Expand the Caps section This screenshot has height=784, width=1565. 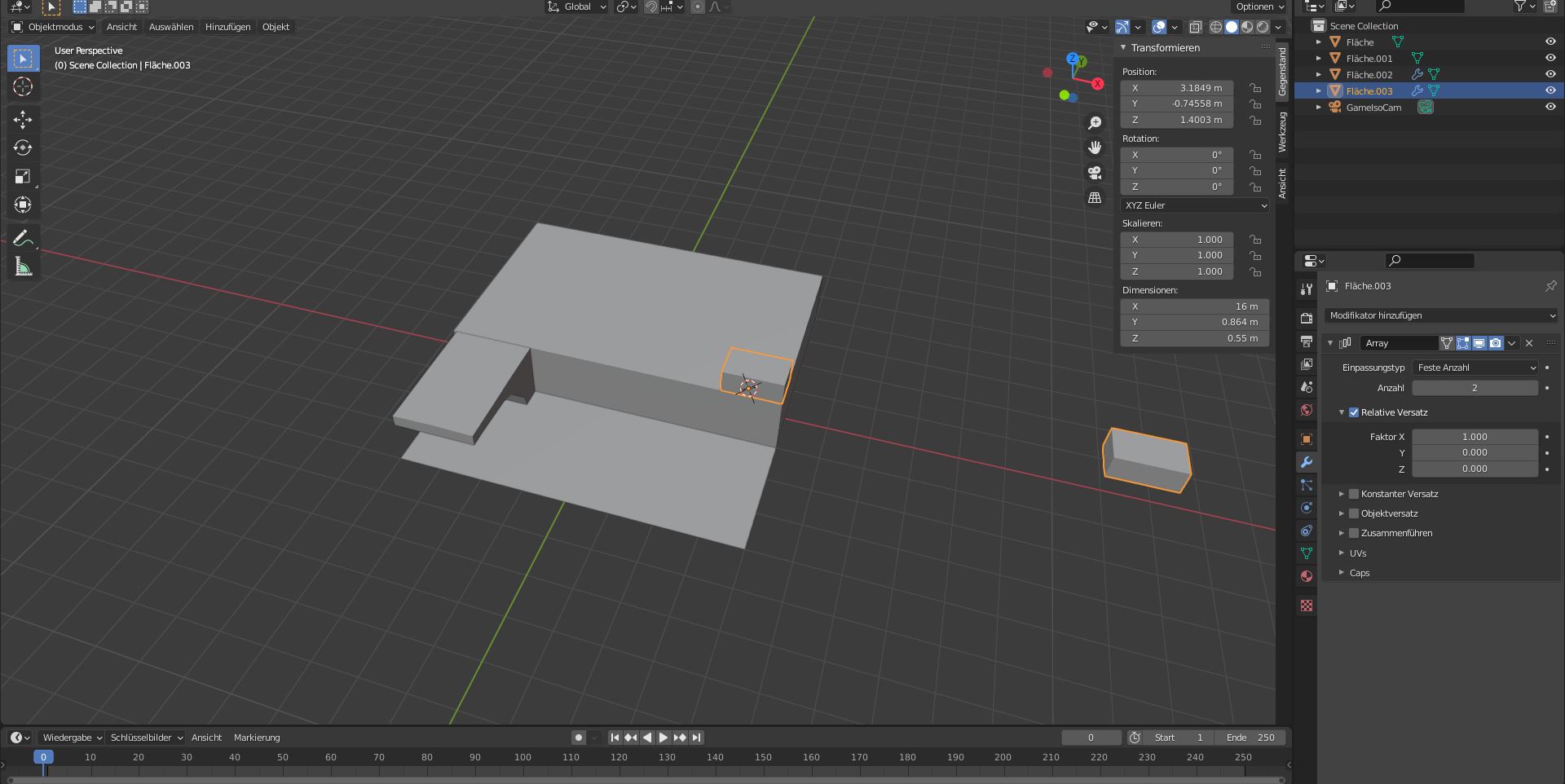pyautogui.click(x=1359, y=573)
